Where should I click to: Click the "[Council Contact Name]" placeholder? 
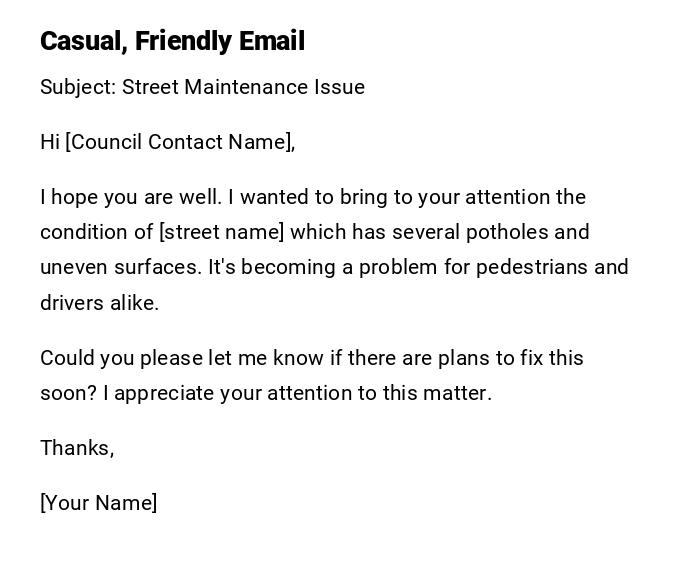point(180,142)
